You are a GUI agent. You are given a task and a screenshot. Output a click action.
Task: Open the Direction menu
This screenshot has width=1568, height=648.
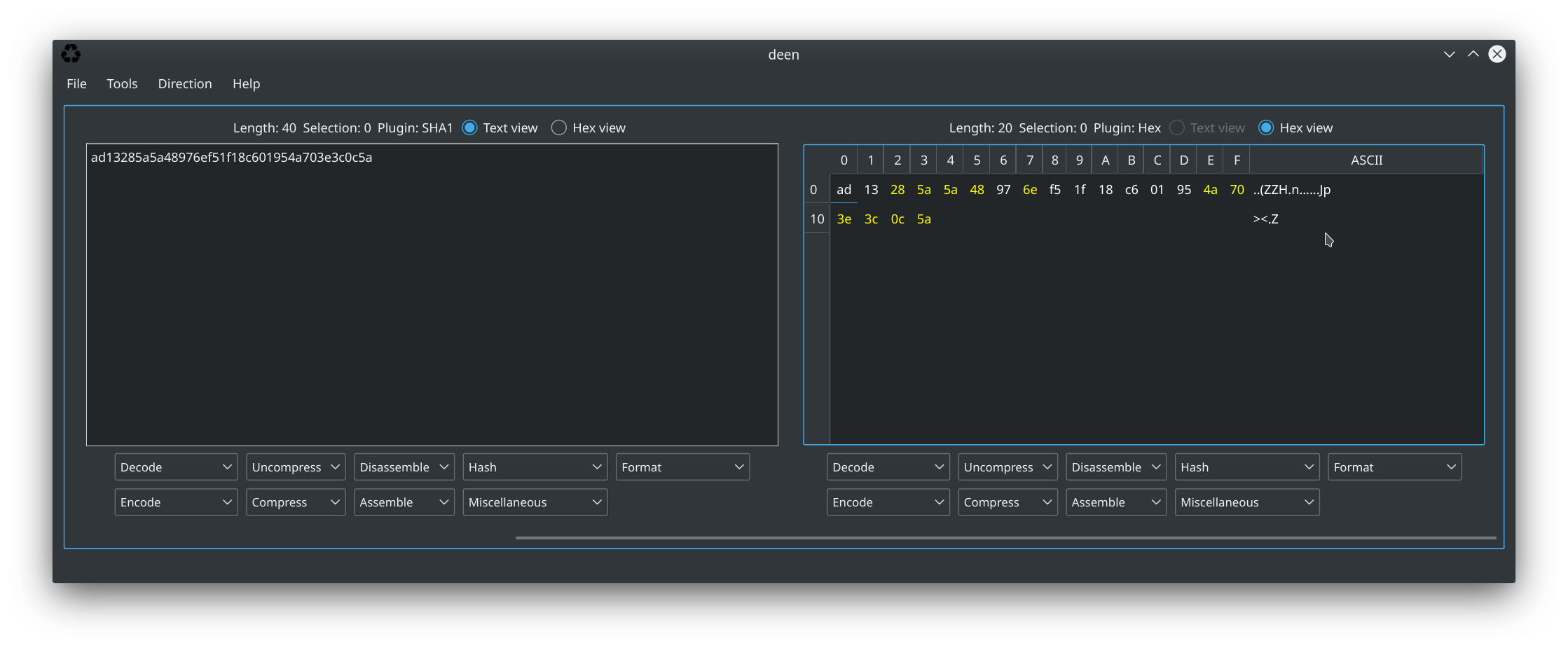coord(185,83)
